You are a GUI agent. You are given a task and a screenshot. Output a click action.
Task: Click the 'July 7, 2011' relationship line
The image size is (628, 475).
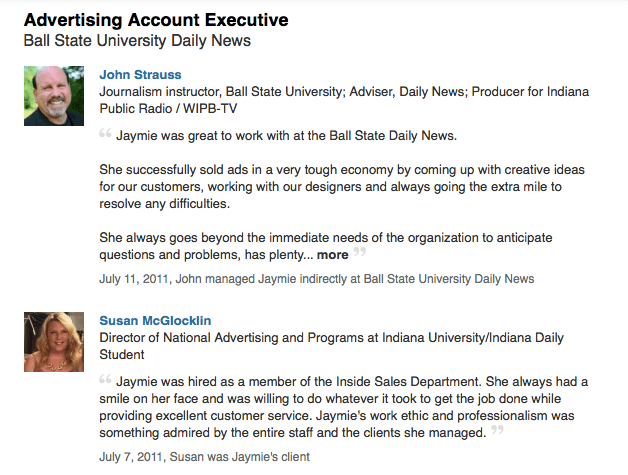click(204, 457)
